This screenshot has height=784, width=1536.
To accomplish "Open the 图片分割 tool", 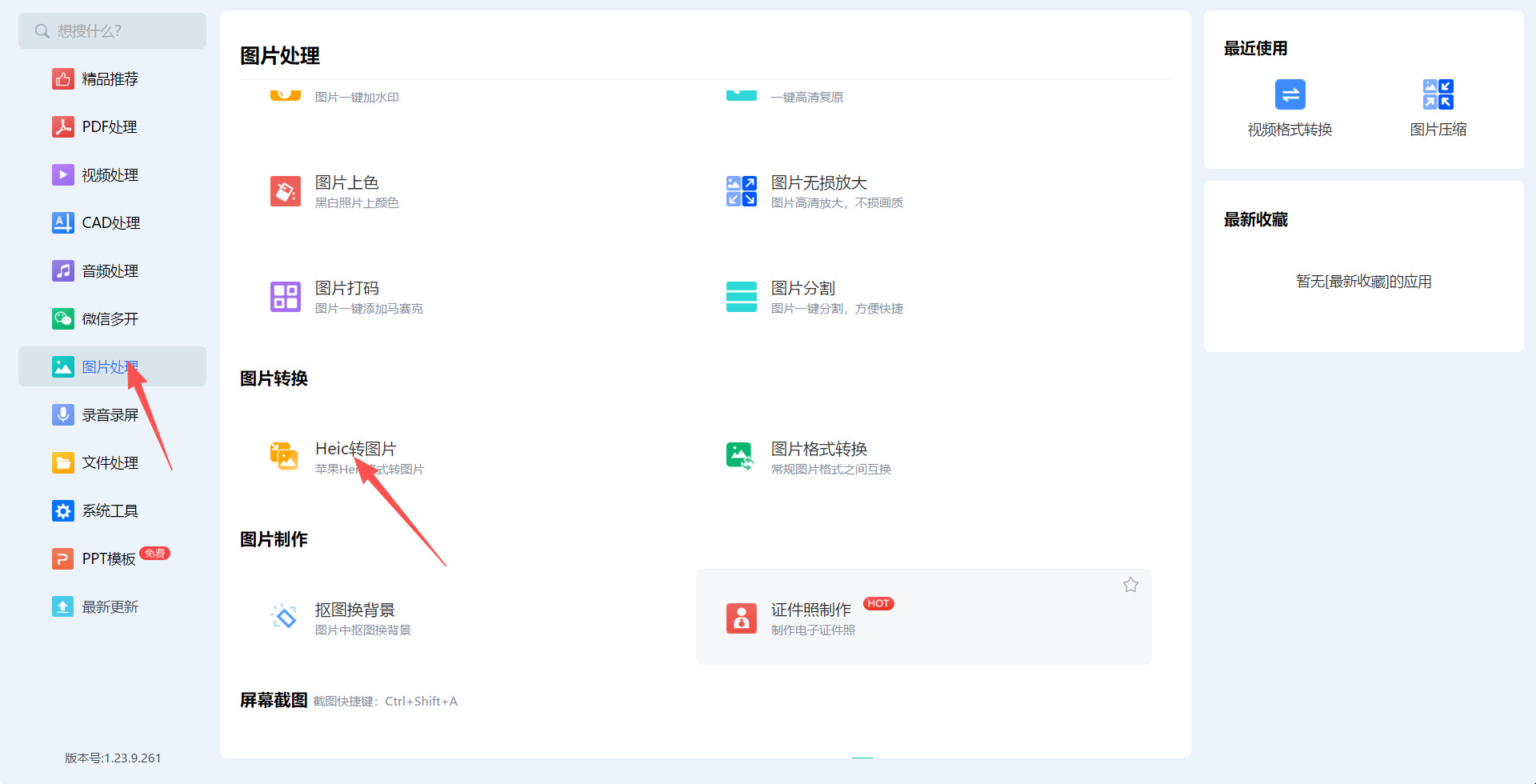I will (803, 289).
